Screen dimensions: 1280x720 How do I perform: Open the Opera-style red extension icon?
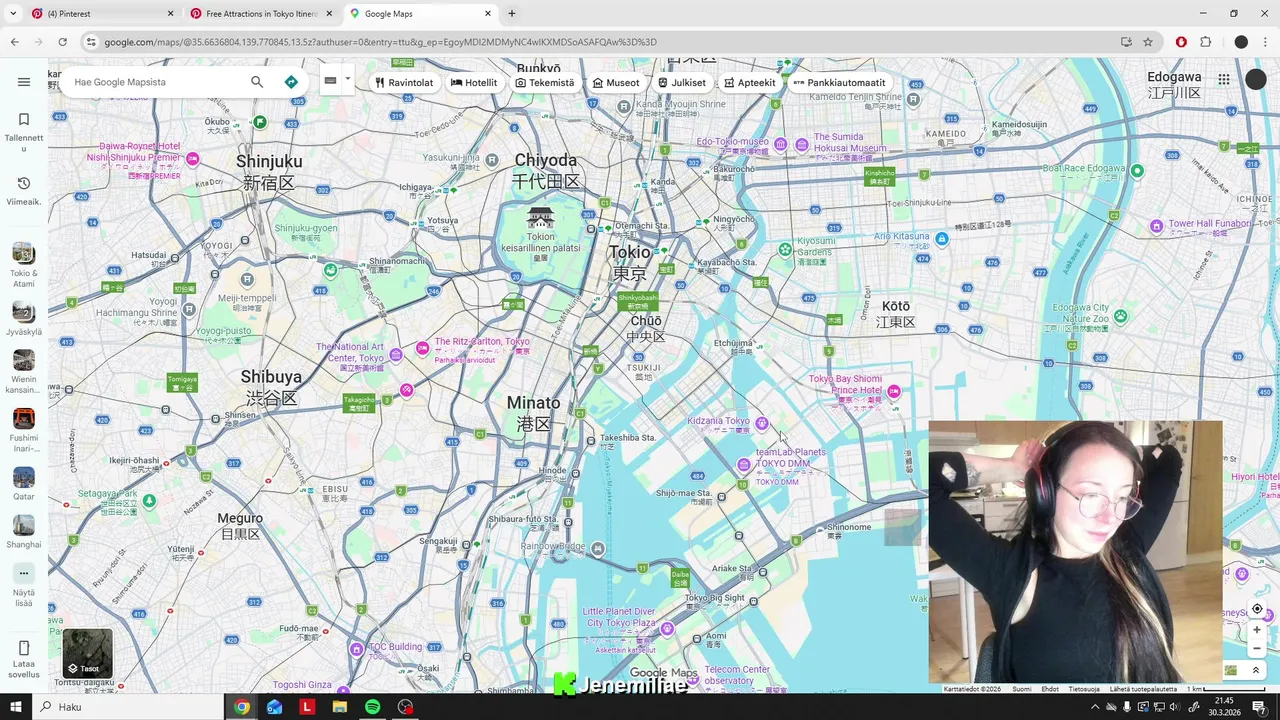[1181, 42]
